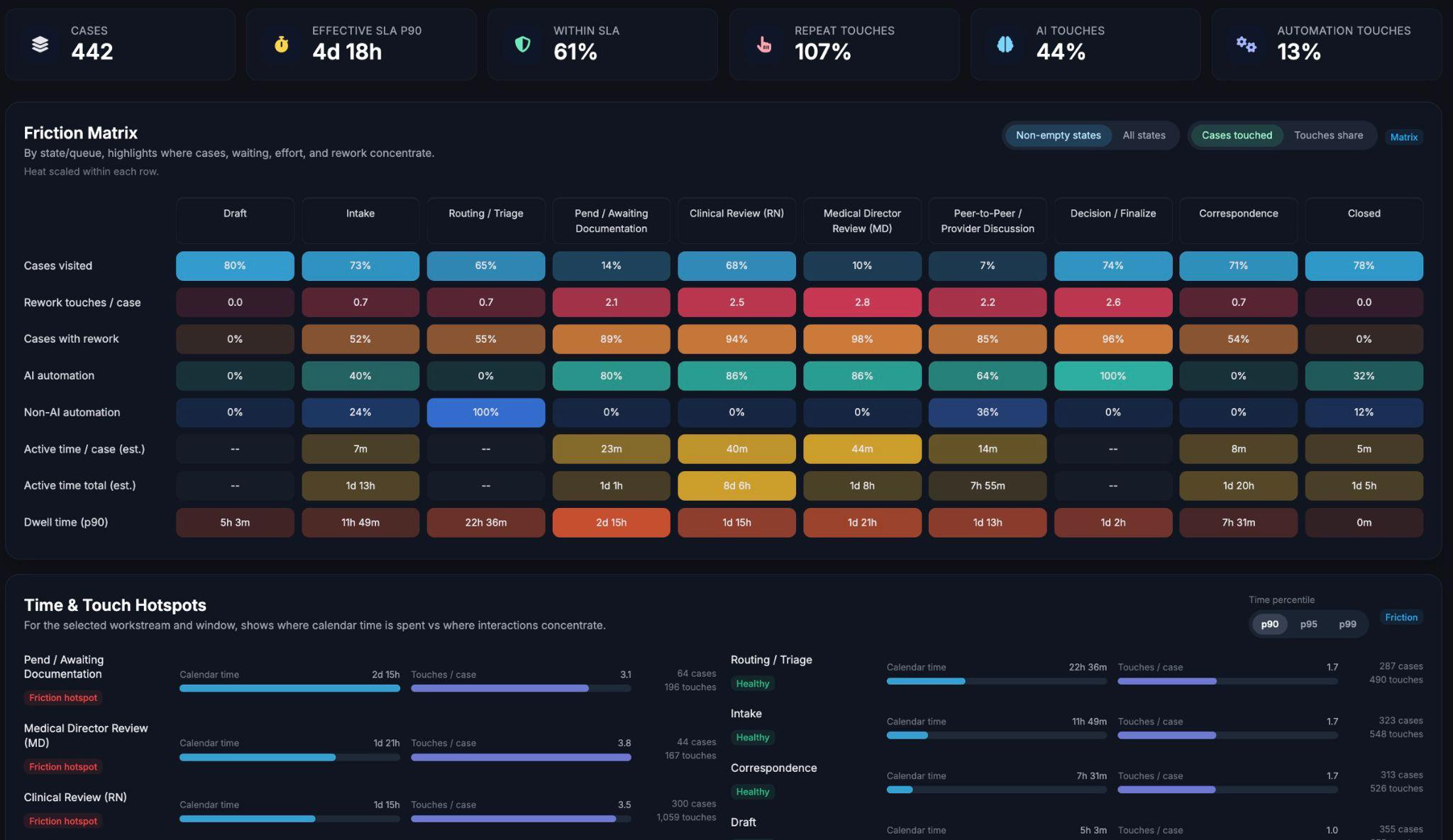Click the Friction tag in Hotspots panel
This screenshot has height=840, width=1453.
tap(1401, 617)
